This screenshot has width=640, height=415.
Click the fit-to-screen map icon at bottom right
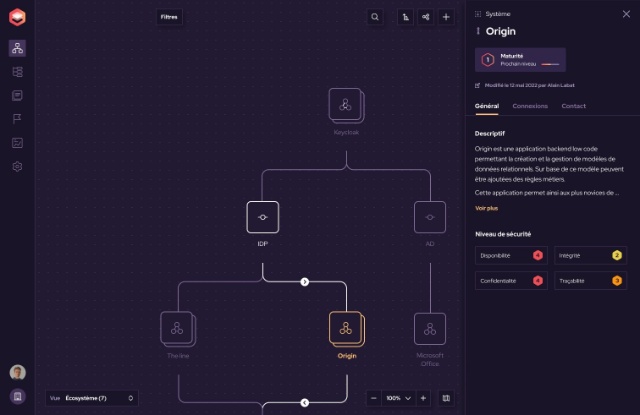point(446,398)
